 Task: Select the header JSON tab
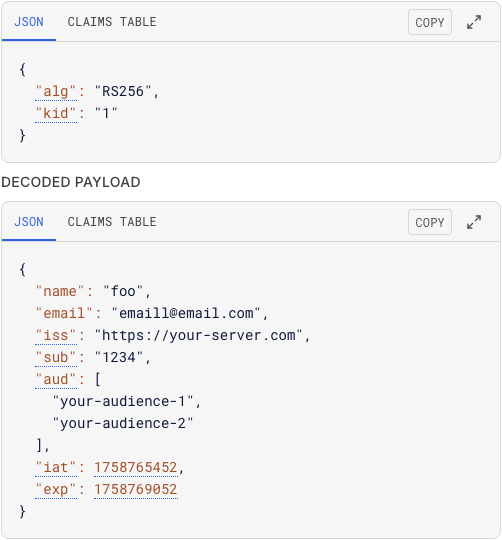pos(29,22)
